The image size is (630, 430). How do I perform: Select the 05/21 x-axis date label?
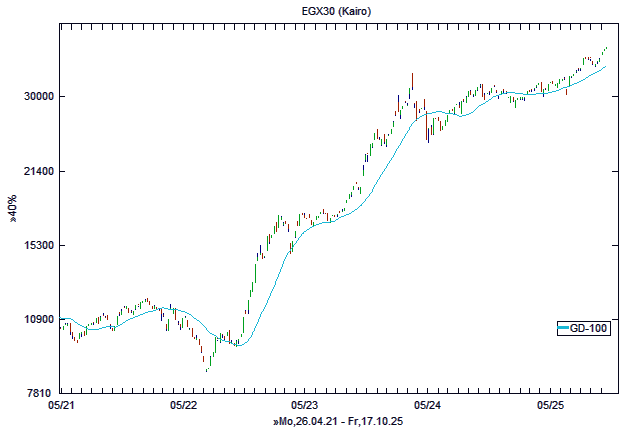(x=61, y=406)
